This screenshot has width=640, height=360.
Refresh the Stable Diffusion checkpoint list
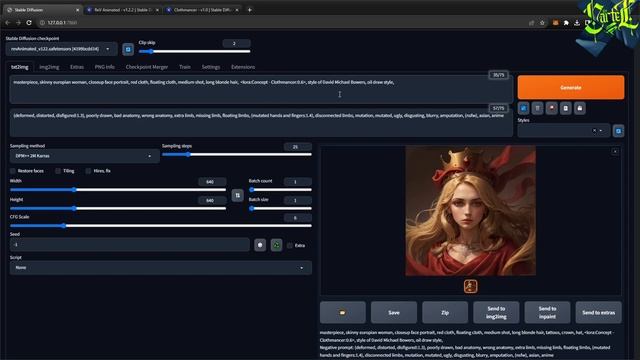[x=128, y=49]
